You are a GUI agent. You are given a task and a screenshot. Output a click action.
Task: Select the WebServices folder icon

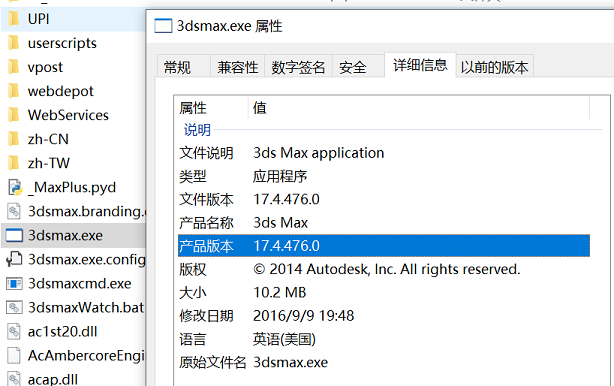(13, 115)
